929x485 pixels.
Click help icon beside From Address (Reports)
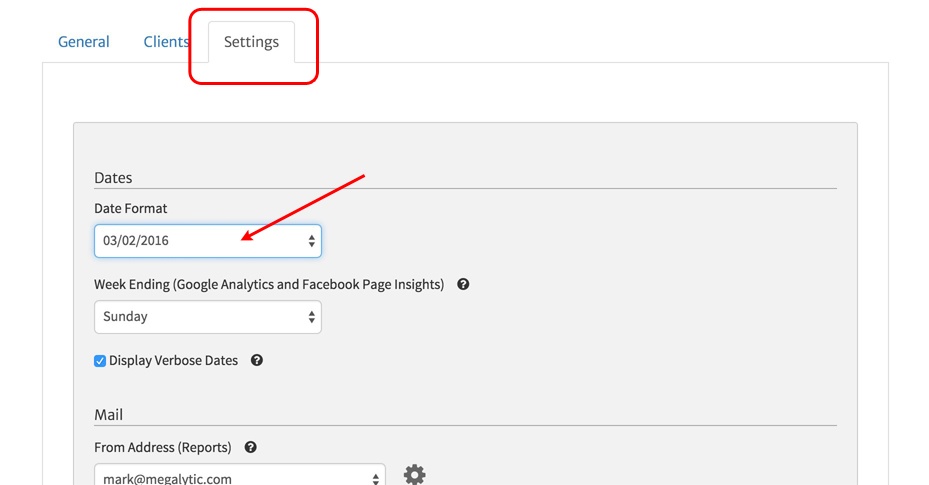250,447
